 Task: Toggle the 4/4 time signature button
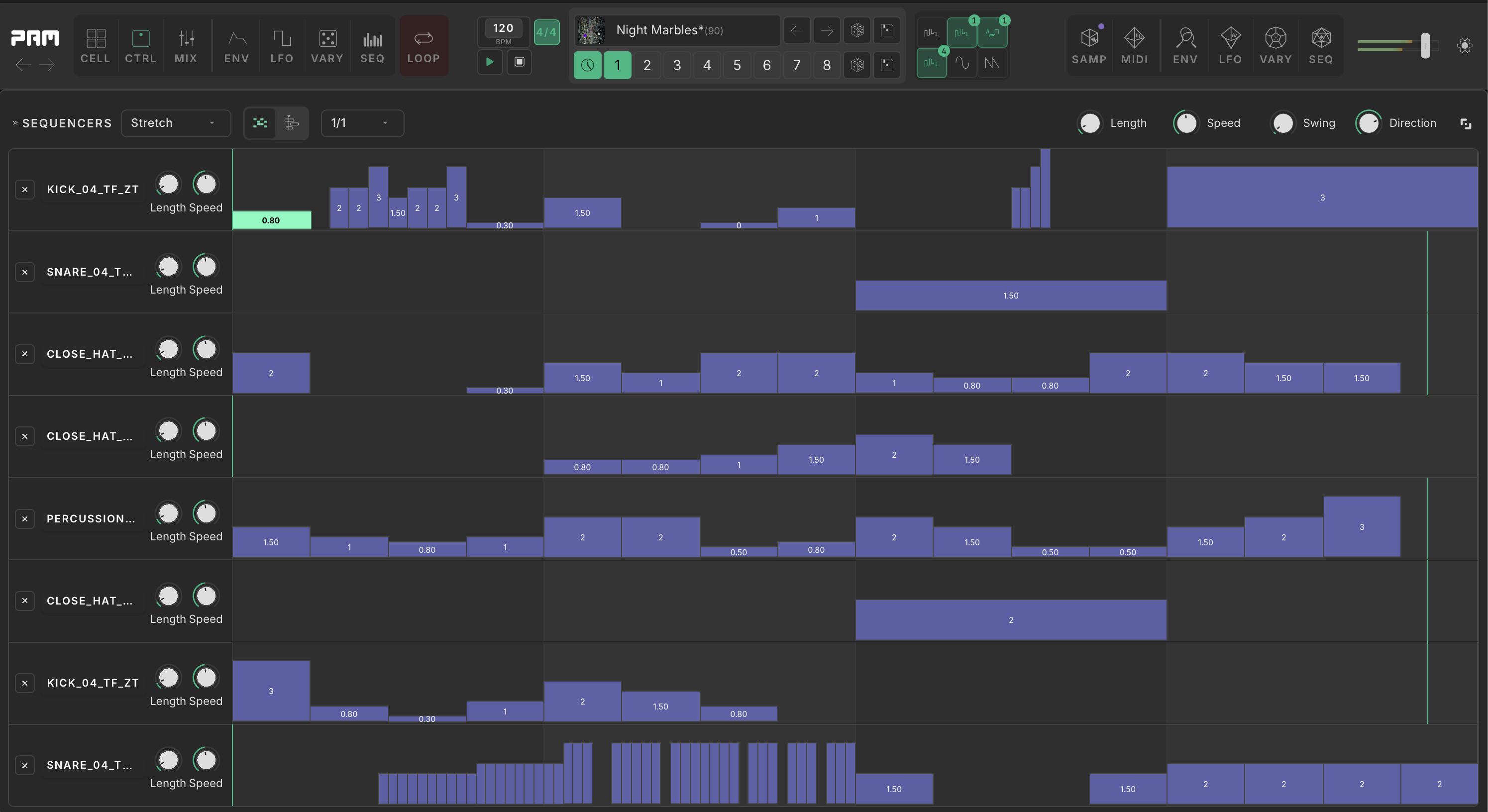tap(546, 32)
